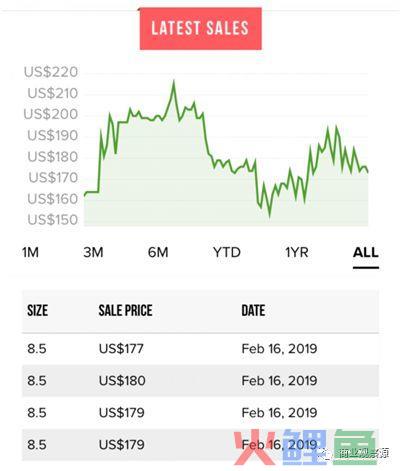Select the US$177 sale row
401x471 pixels.
(x=200, y=349)
